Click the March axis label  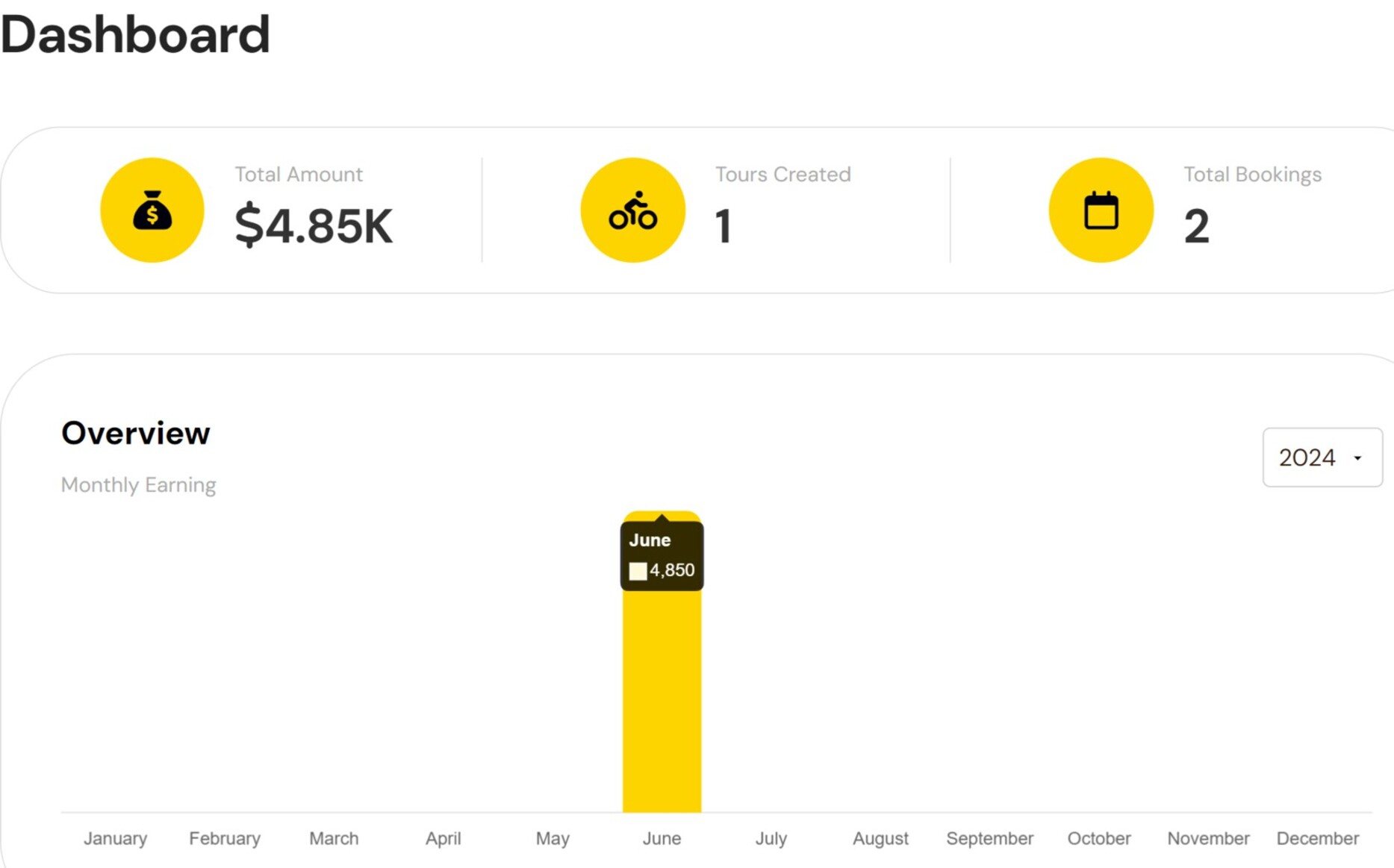[334, 838]
